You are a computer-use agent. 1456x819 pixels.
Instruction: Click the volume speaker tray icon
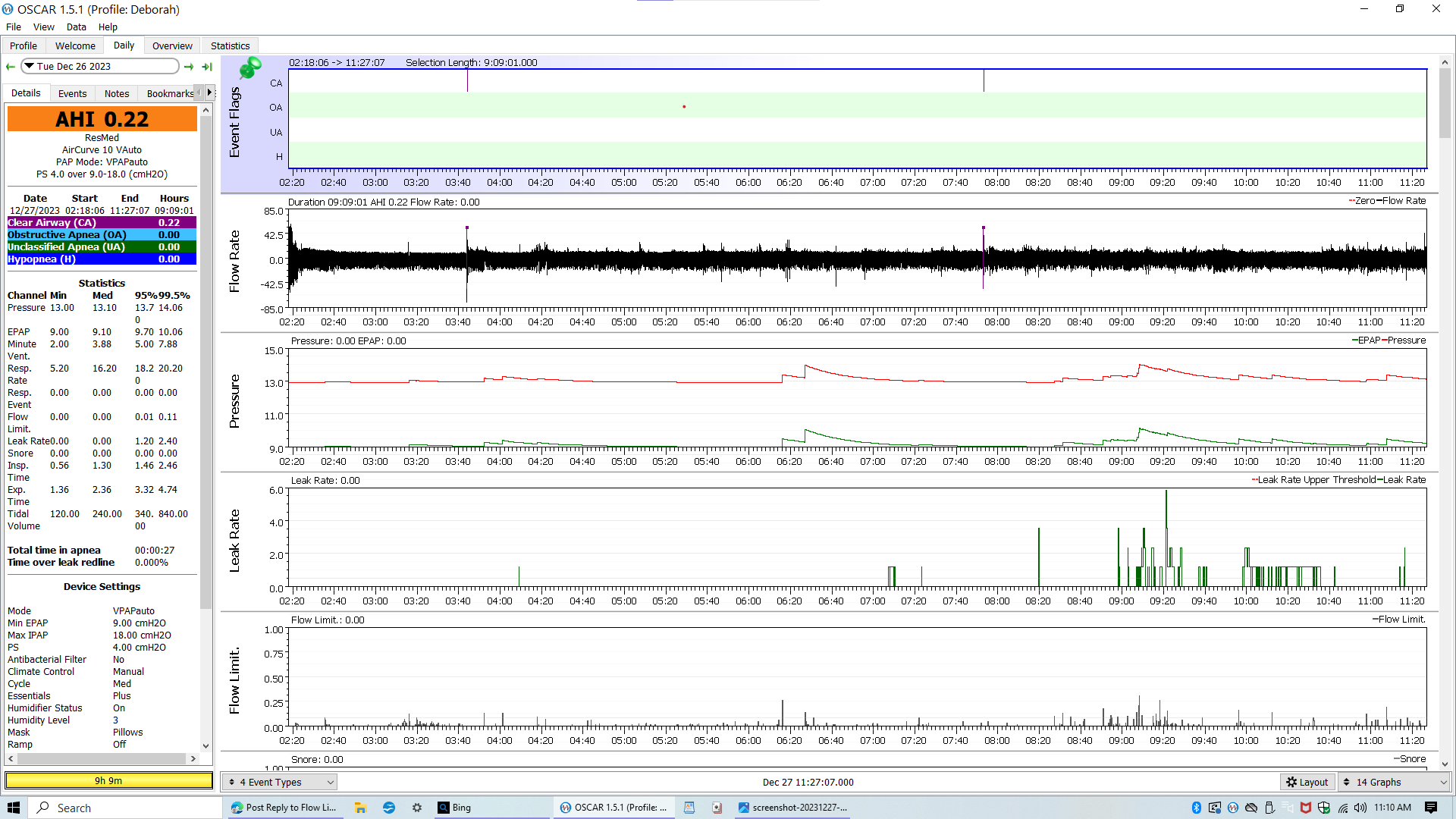pos(1361,808)
